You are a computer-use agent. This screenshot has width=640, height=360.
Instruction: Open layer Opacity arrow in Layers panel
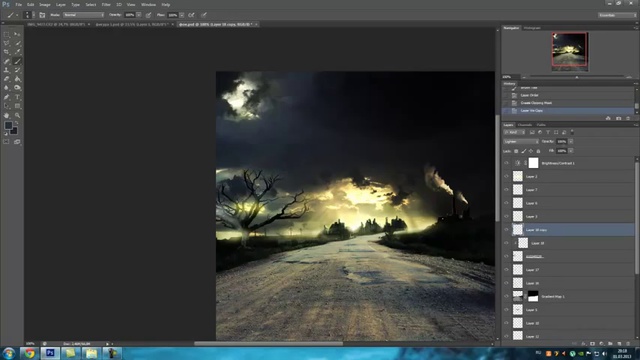pos(571,142)
